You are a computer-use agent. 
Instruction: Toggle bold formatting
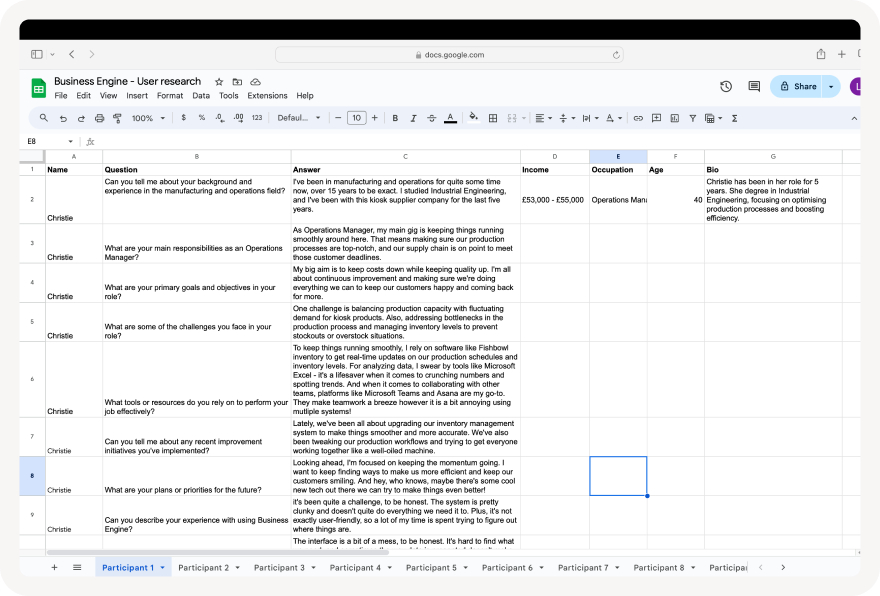coord(395,118)
